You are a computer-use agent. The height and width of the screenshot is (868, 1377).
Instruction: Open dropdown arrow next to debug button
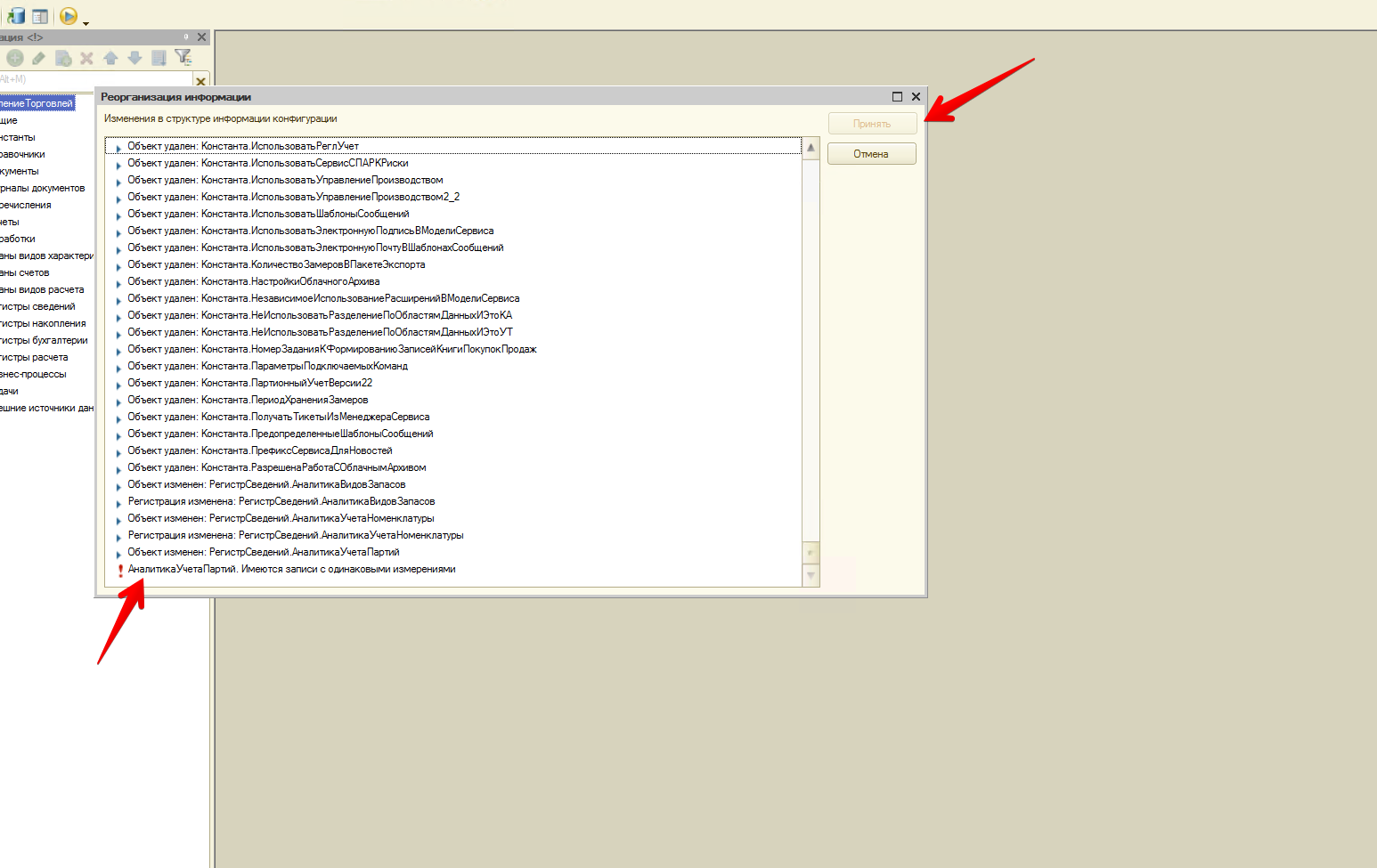pos(86,23)
